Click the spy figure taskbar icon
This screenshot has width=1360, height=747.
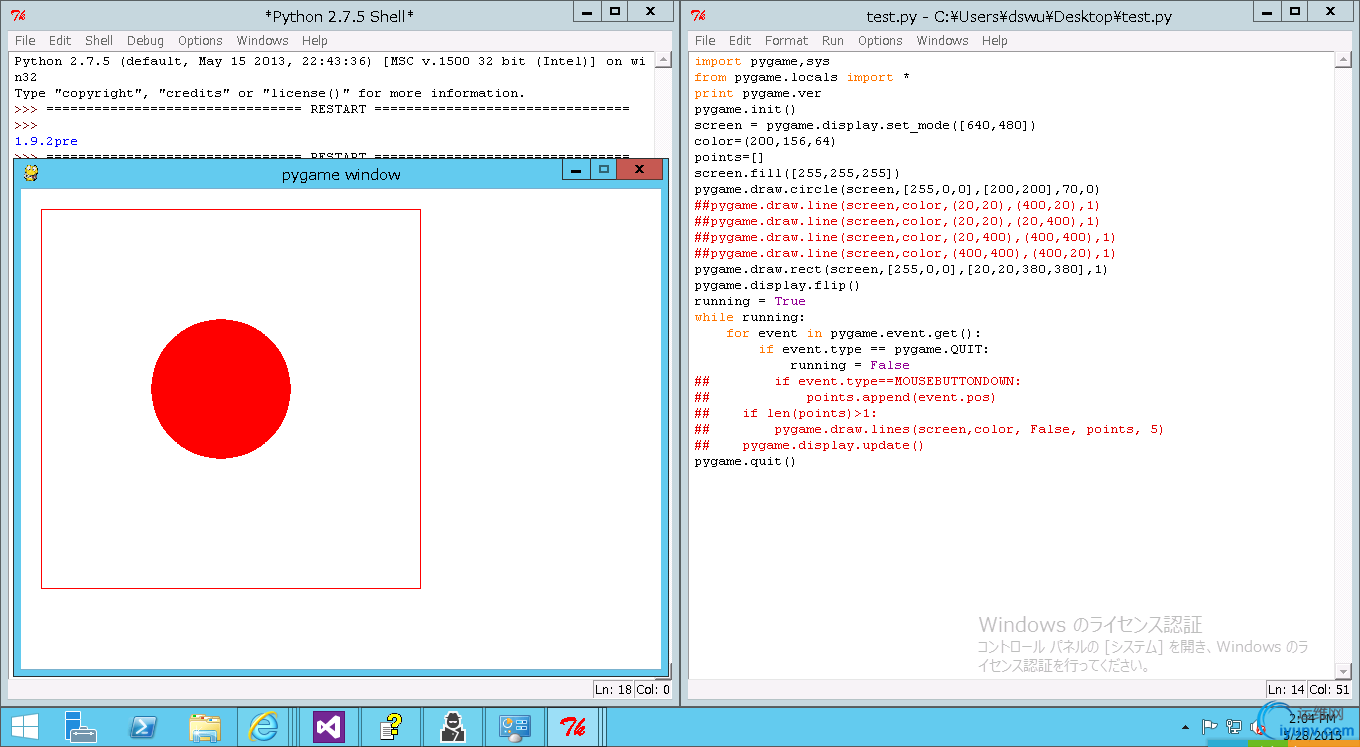coord(451,727)
